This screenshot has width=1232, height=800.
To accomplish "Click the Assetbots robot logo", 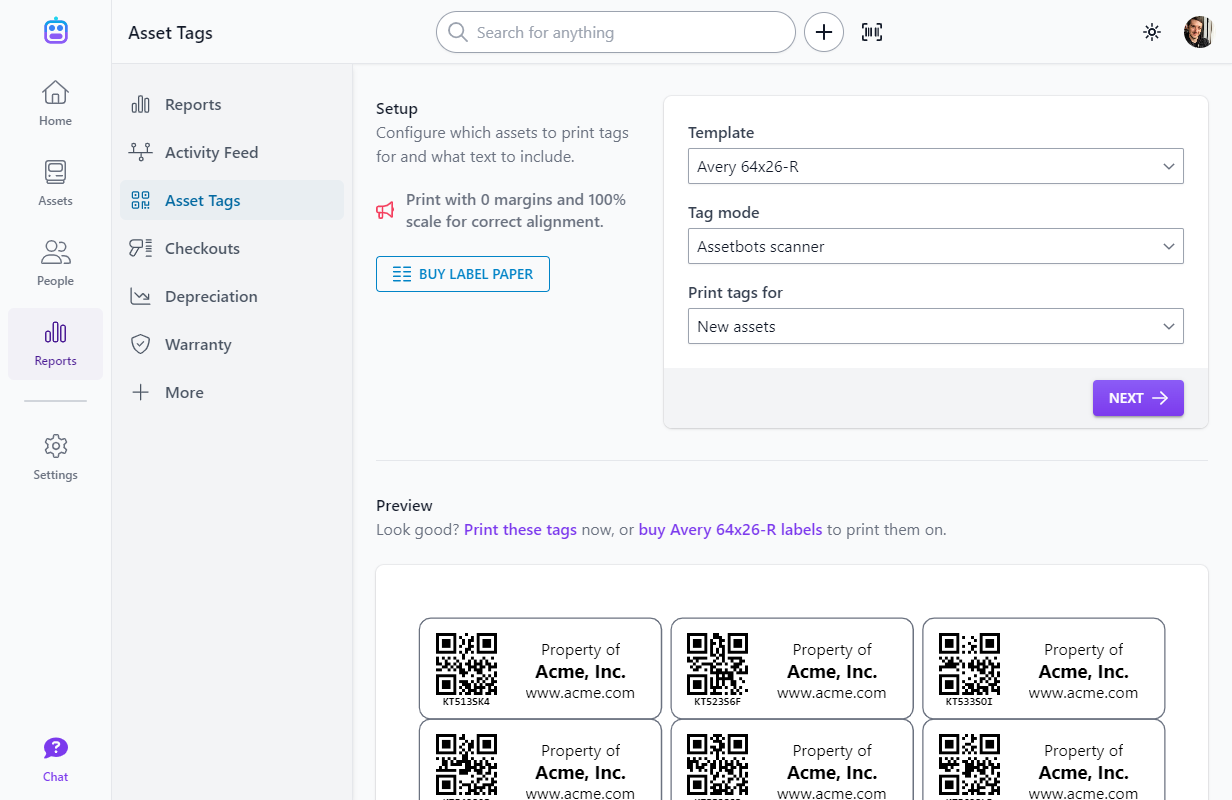I will pyautogui.click(x=56, y=31).
